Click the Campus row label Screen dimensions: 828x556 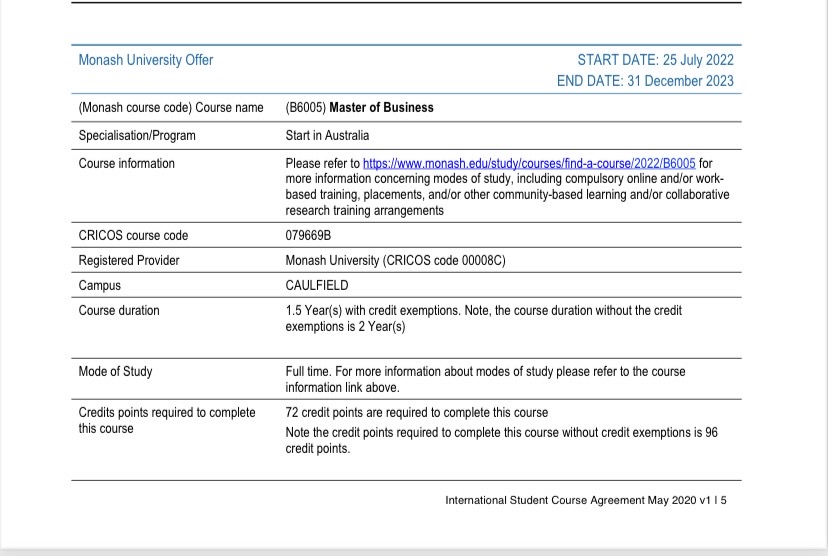(x=99, y=285)
